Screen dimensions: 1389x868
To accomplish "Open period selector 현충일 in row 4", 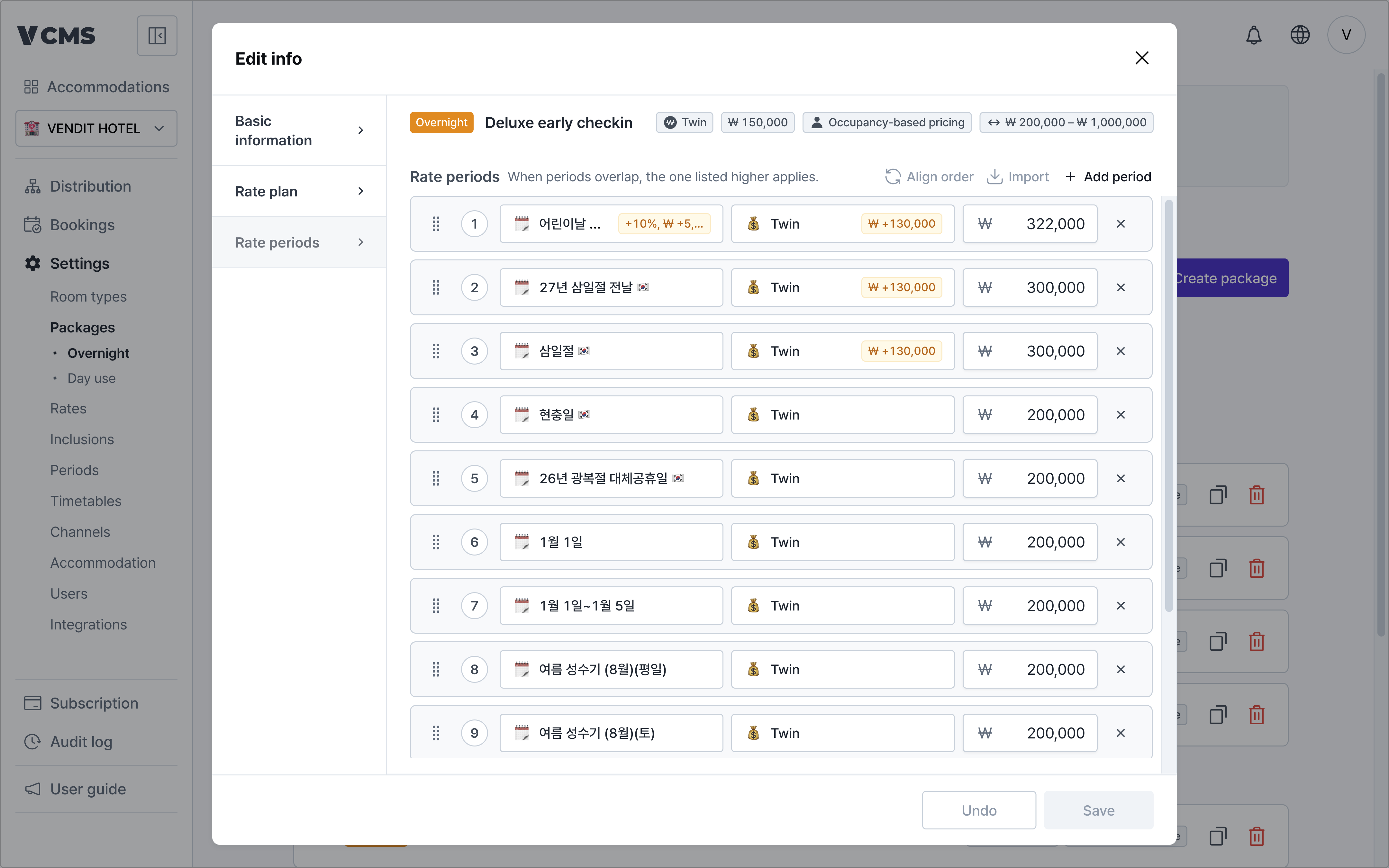I will 611,415.
